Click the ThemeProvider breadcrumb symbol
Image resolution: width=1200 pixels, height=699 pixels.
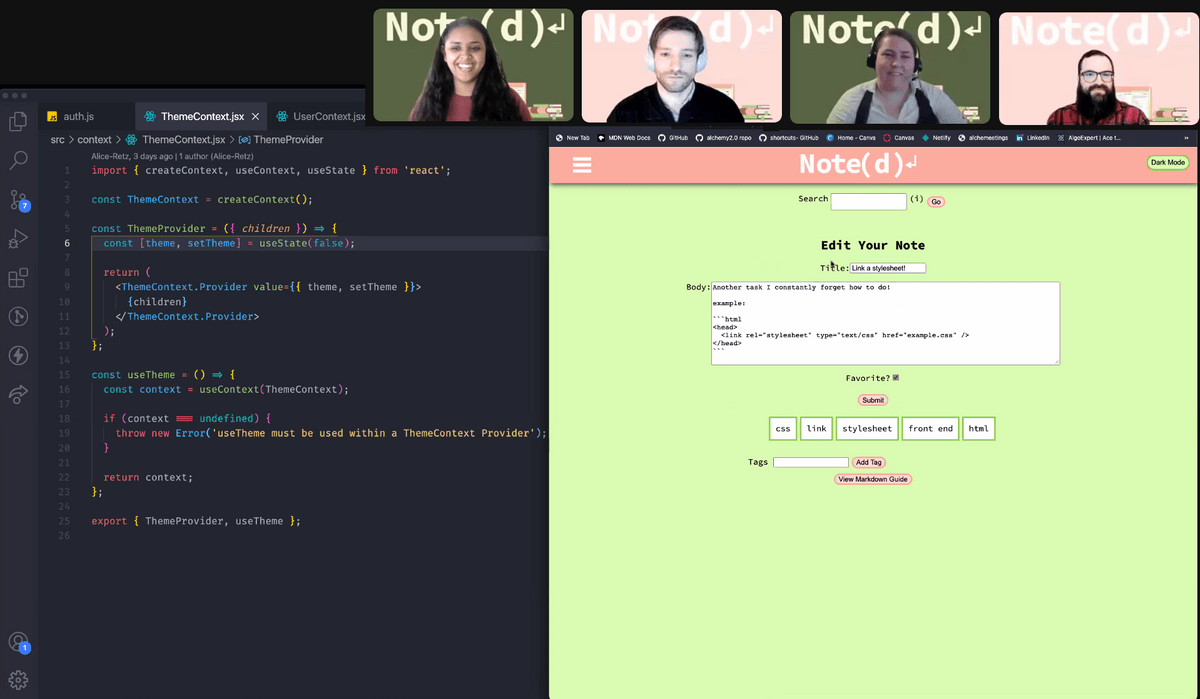click(x=280, y=140)
